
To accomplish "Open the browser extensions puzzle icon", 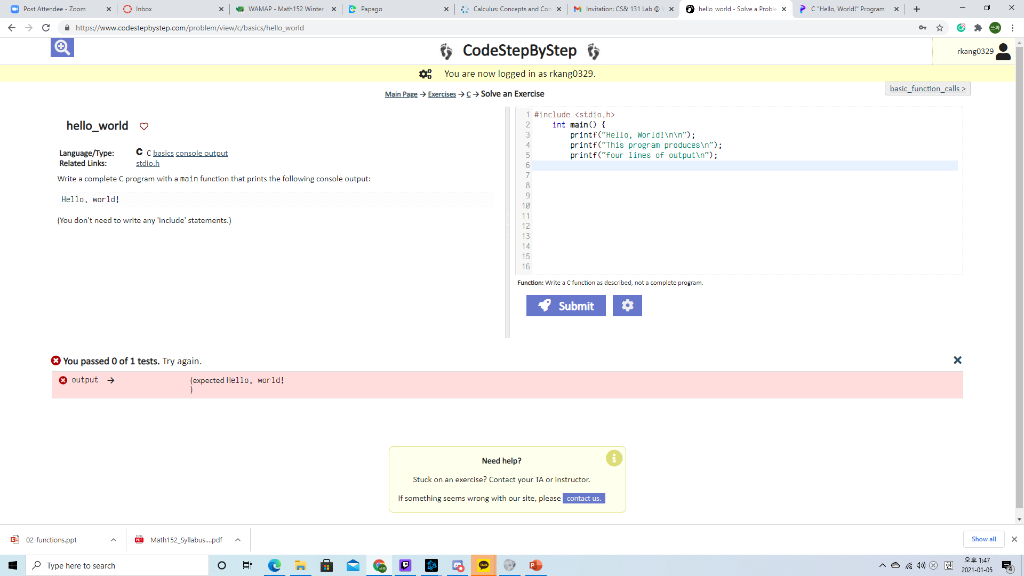I will point(978,27).
